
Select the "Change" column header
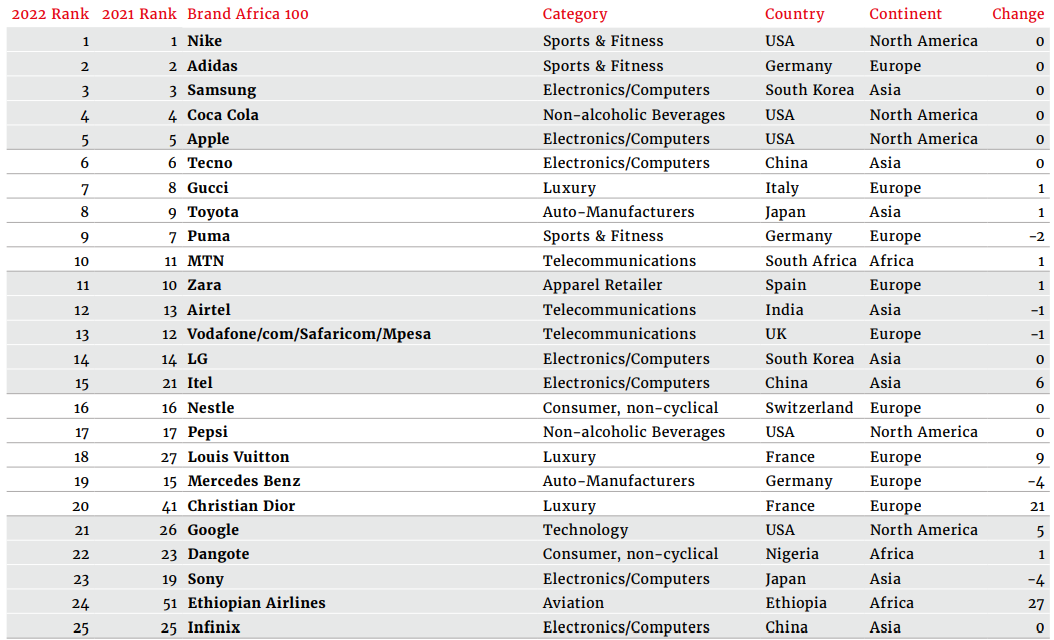click(1018, 14)
